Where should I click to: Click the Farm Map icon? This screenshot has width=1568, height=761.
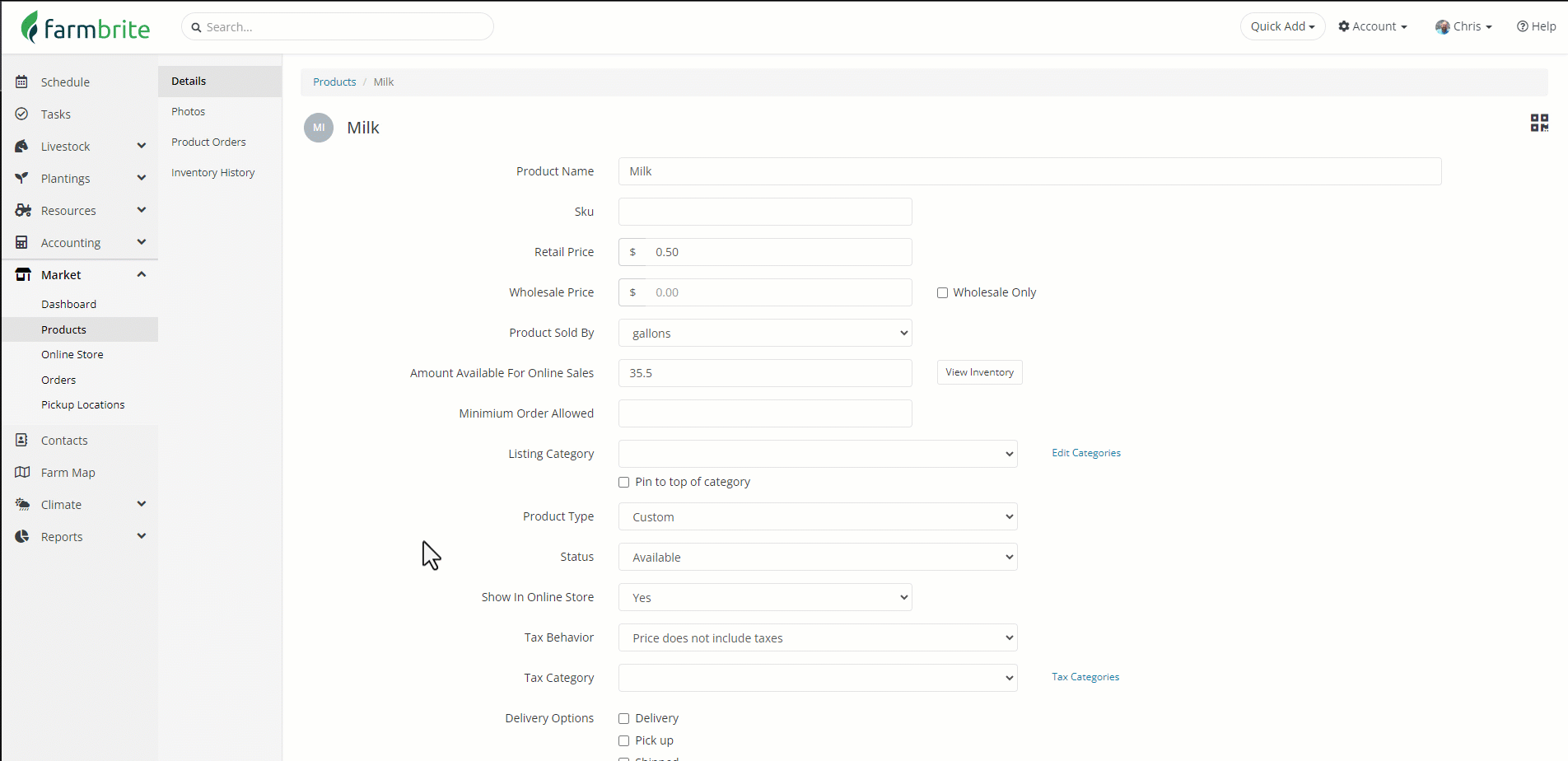coord(22,473)
